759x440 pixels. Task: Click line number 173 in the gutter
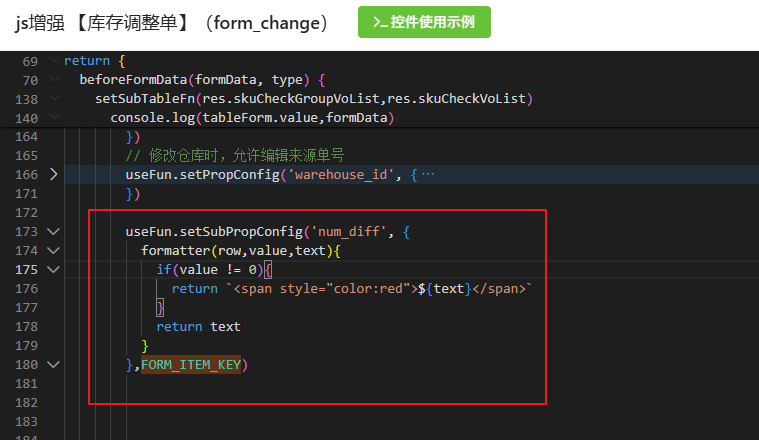26,232
